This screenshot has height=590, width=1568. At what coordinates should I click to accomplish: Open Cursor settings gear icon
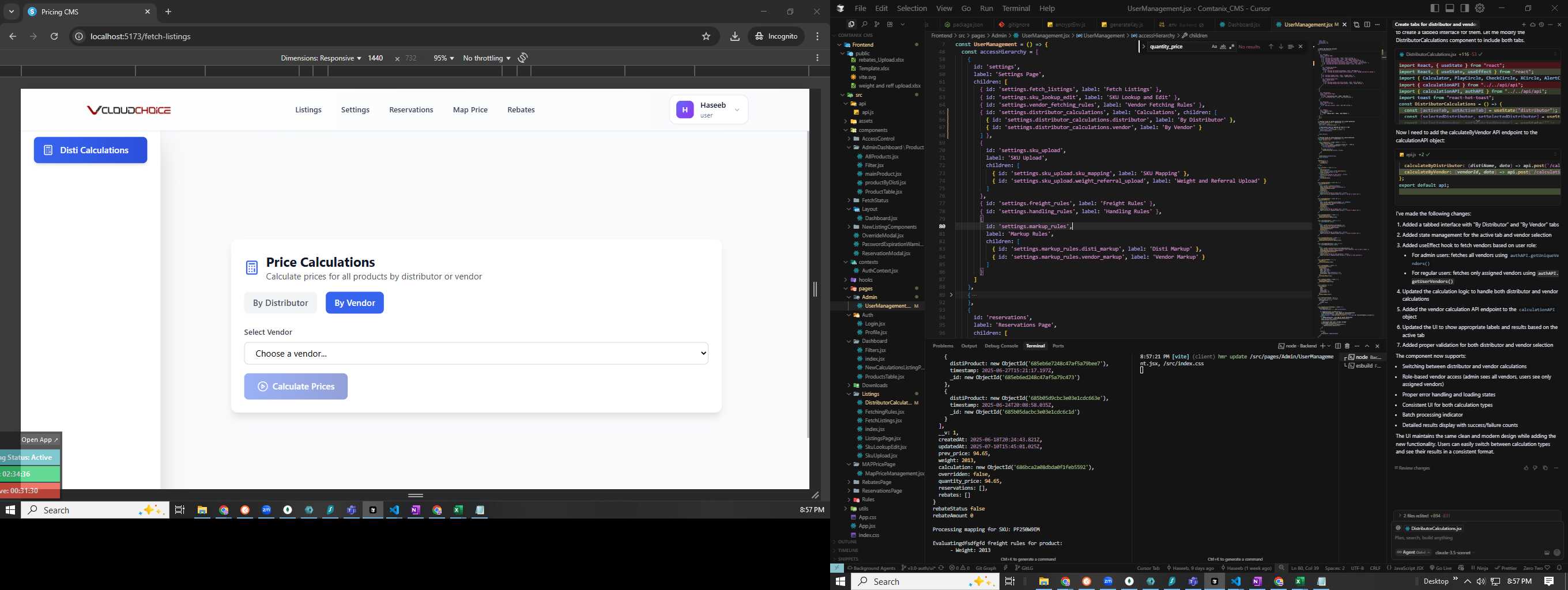click(1480, 8)
